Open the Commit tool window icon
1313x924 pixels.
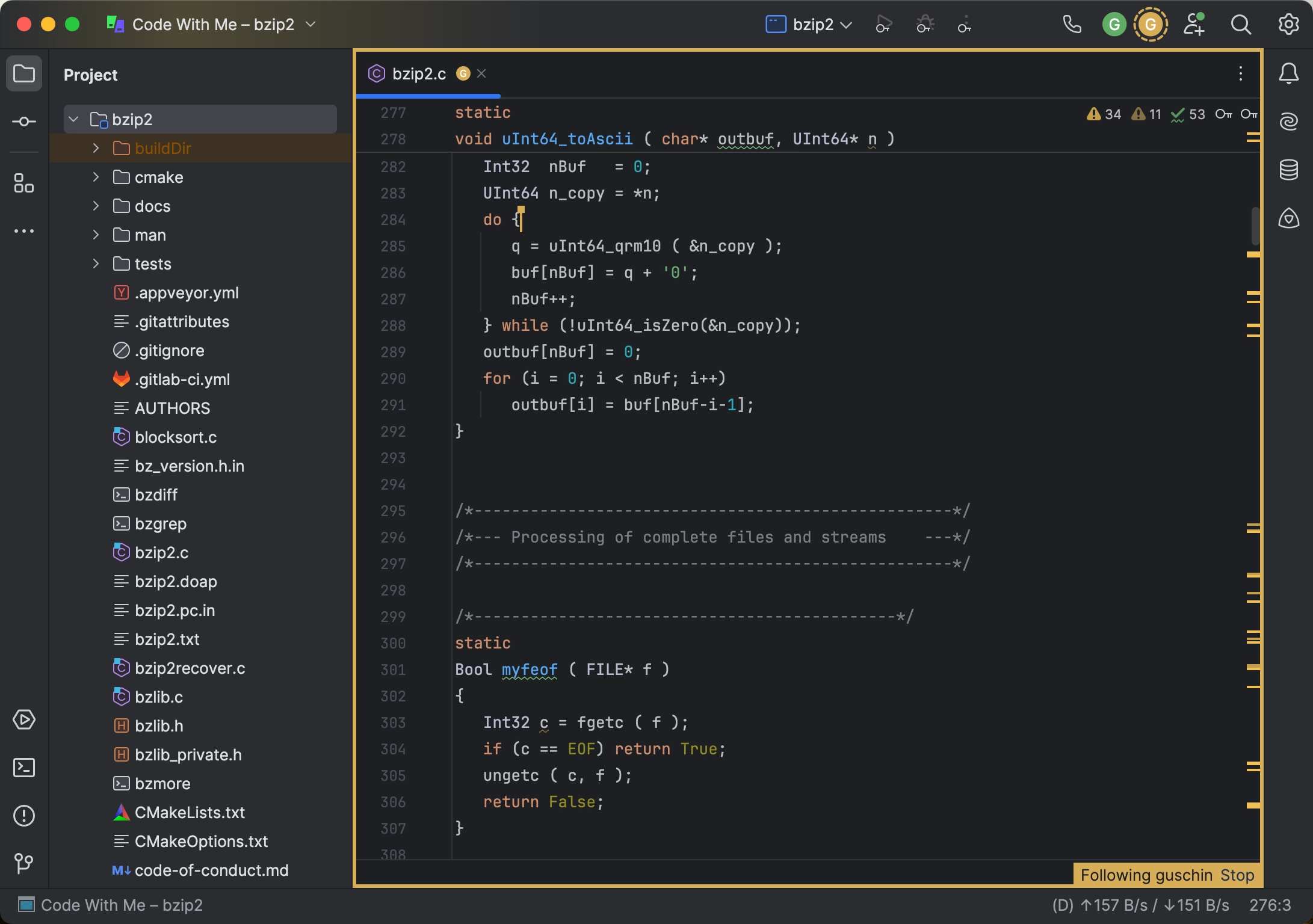24,122
